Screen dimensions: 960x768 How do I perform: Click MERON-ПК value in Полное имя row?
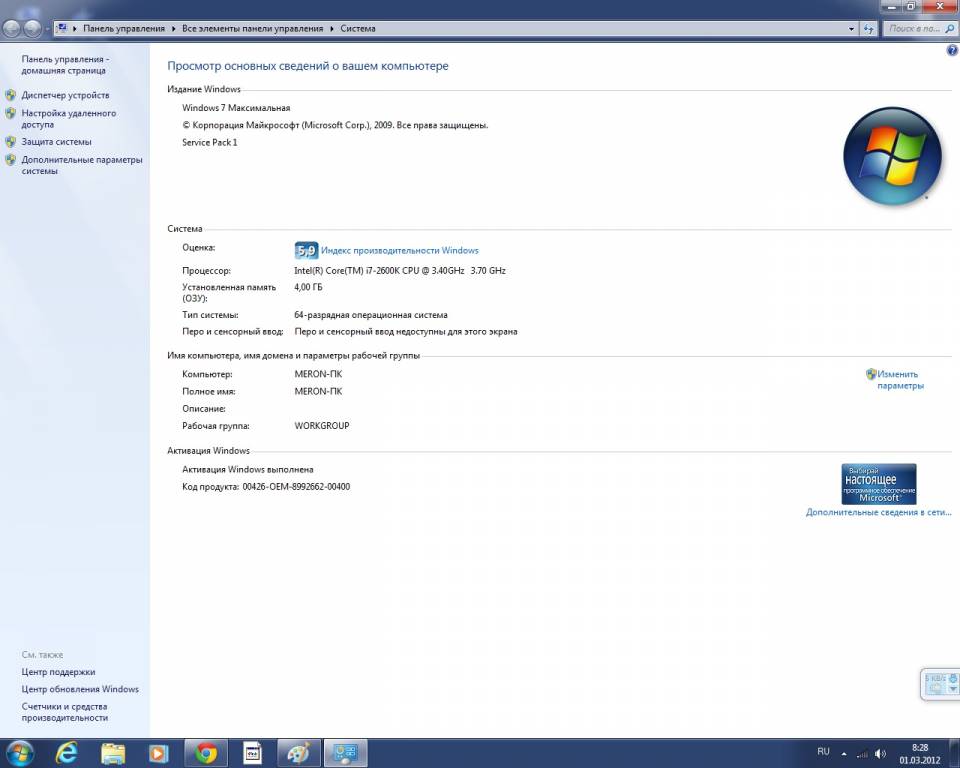tap(318, 391)
